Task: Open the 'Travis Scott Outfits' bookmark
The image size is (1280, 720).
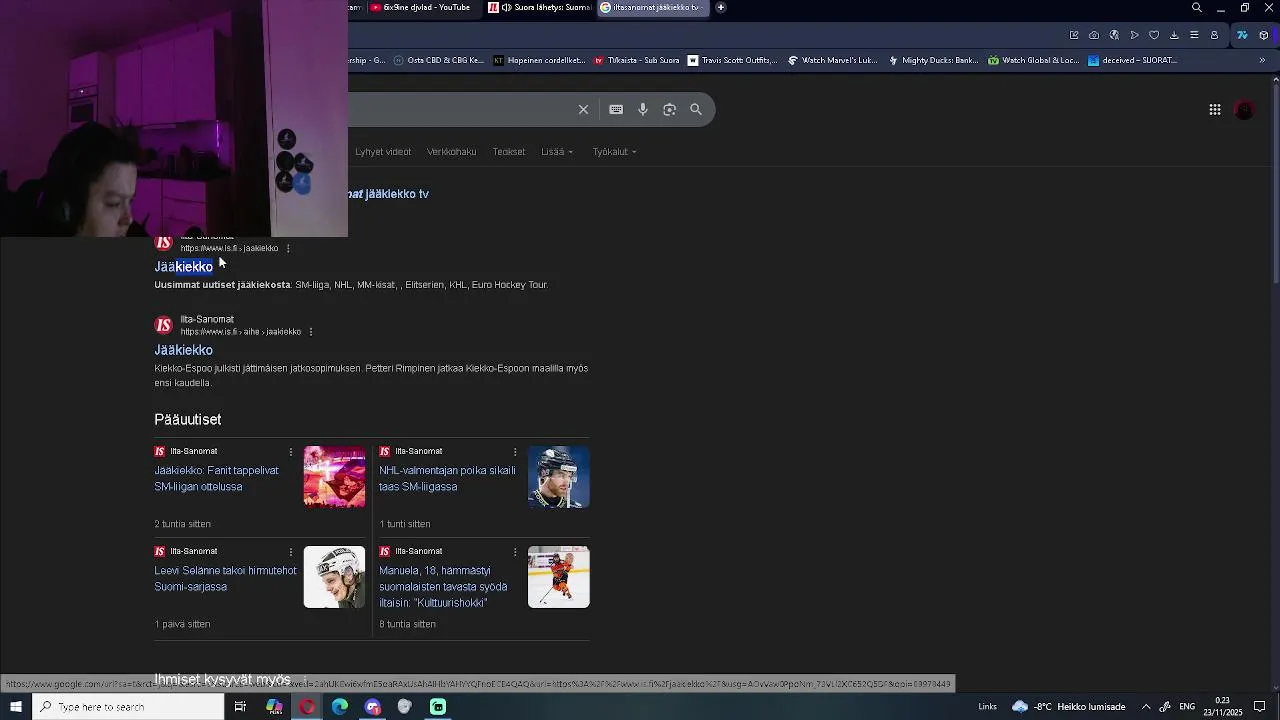Action: click(x=732, y=60)
